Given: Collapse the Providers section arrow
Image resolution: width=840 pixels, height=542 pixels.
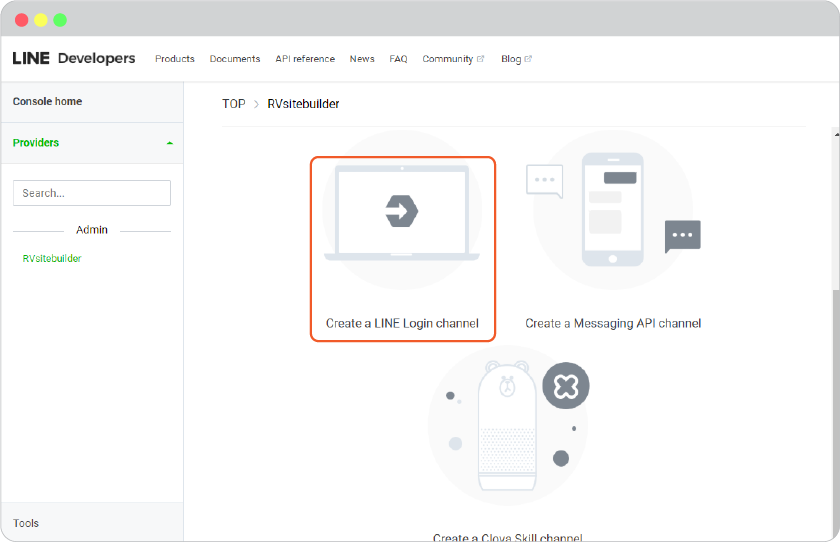Looking at the screenshot, I should 170,143.
